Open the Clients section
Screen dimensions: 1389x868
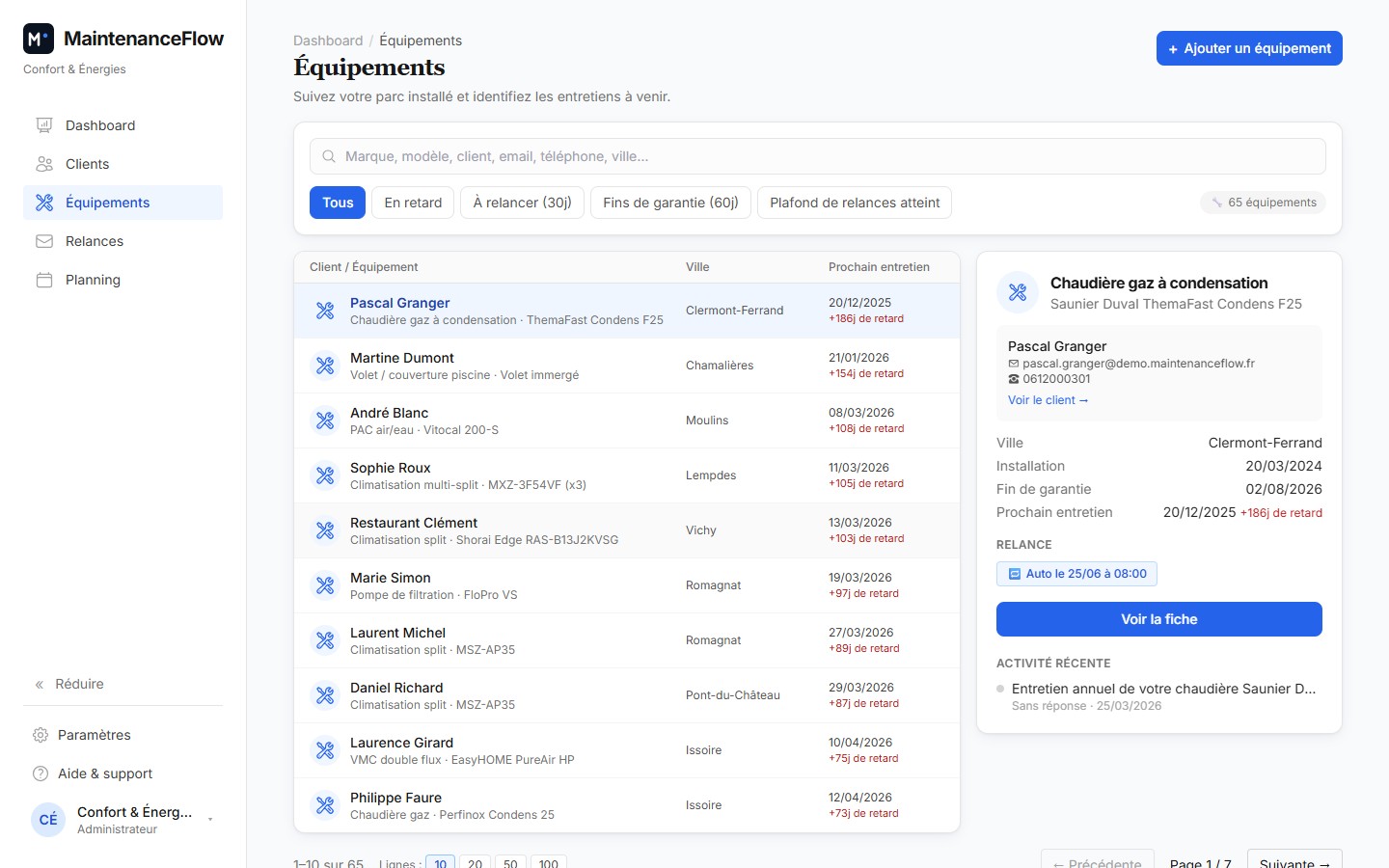[123, 164]
